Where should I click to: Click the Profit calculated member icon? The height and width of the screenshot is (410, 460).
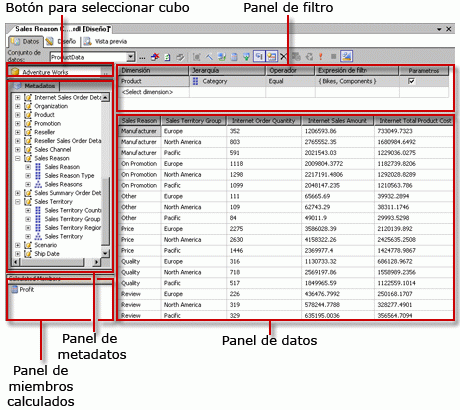[15, 289]
